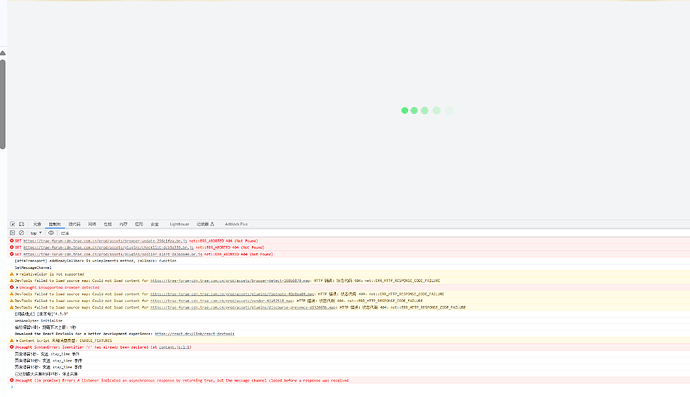This screenshot has width=690, height=397.
Task: Select the 'addReadyCallback is unimplemented method' log line
Action: coord(95,261)
